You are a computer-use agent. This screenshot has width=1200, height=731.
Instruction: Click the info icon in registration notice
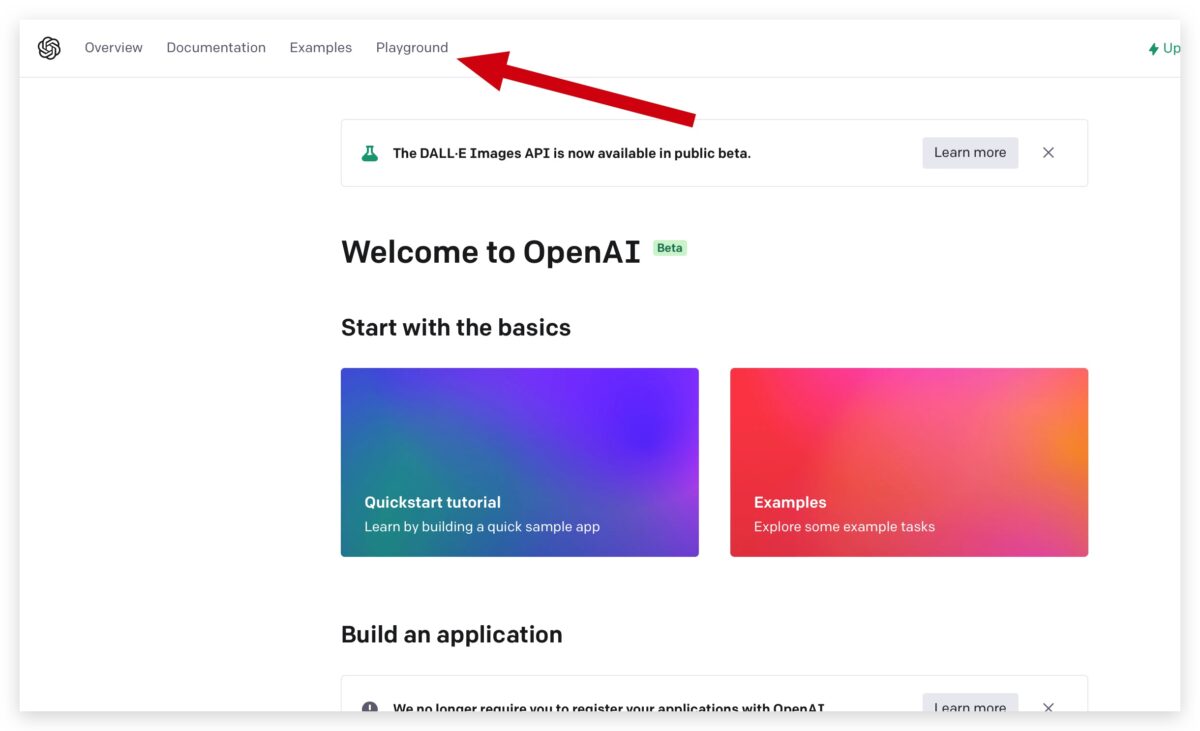(370, 706)
